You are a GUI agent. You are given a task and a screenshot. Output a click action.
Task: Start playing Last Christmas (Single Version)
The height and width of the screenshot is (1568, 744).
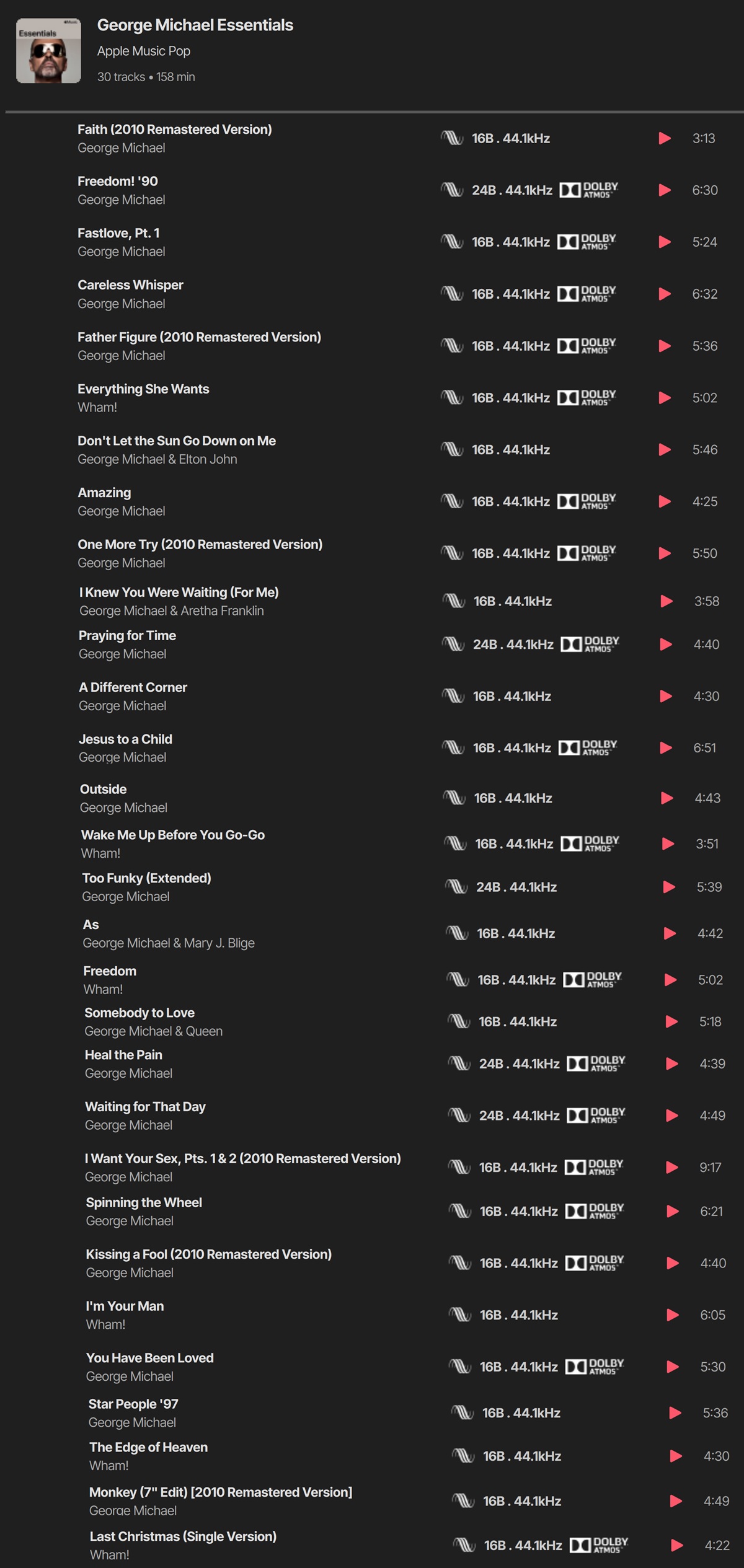677,1545
